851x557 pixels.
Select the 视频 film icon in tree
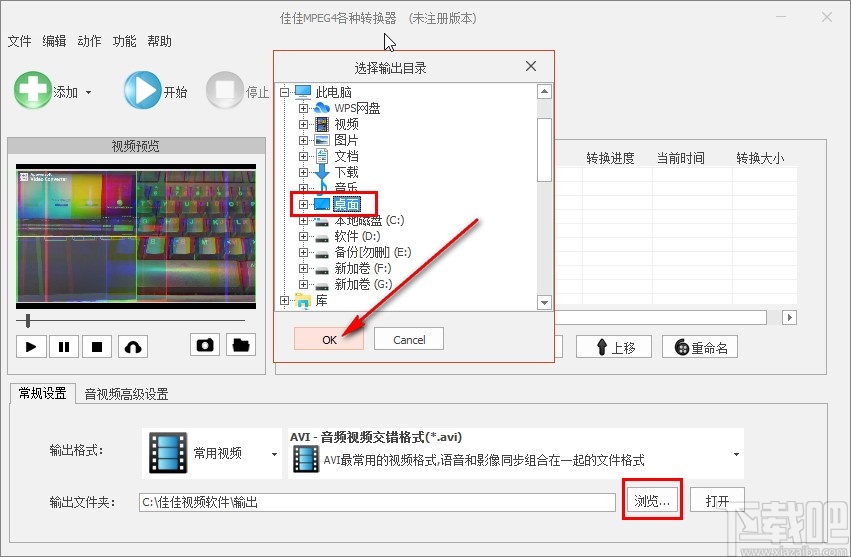pyautogui.click(x=322, y=124)
